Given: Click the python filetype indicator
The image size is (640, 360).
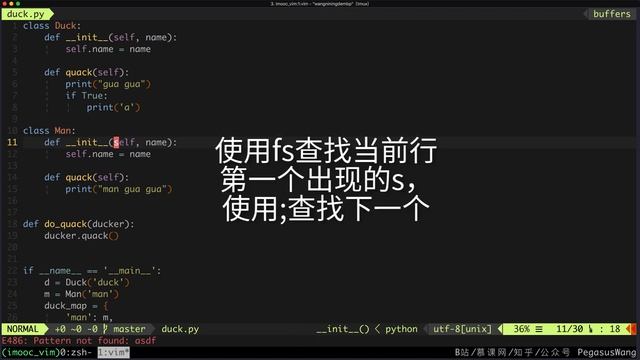Looking at the screenshot, I should pyautogui.click(x=401, y=329).
